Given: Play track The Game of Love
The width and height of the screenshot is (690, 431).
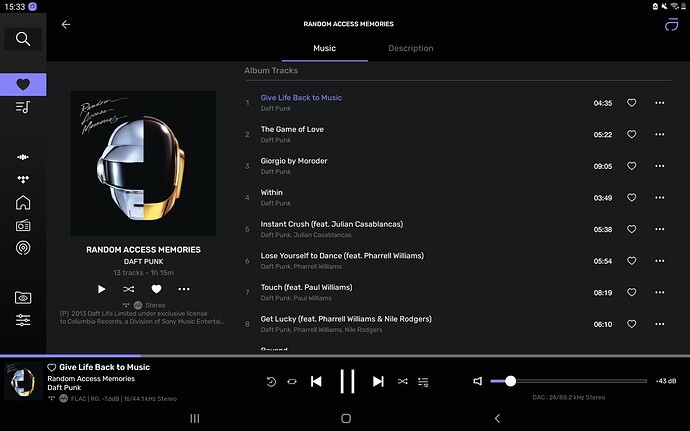Looking at the screenshot, I should pos(292,129).
